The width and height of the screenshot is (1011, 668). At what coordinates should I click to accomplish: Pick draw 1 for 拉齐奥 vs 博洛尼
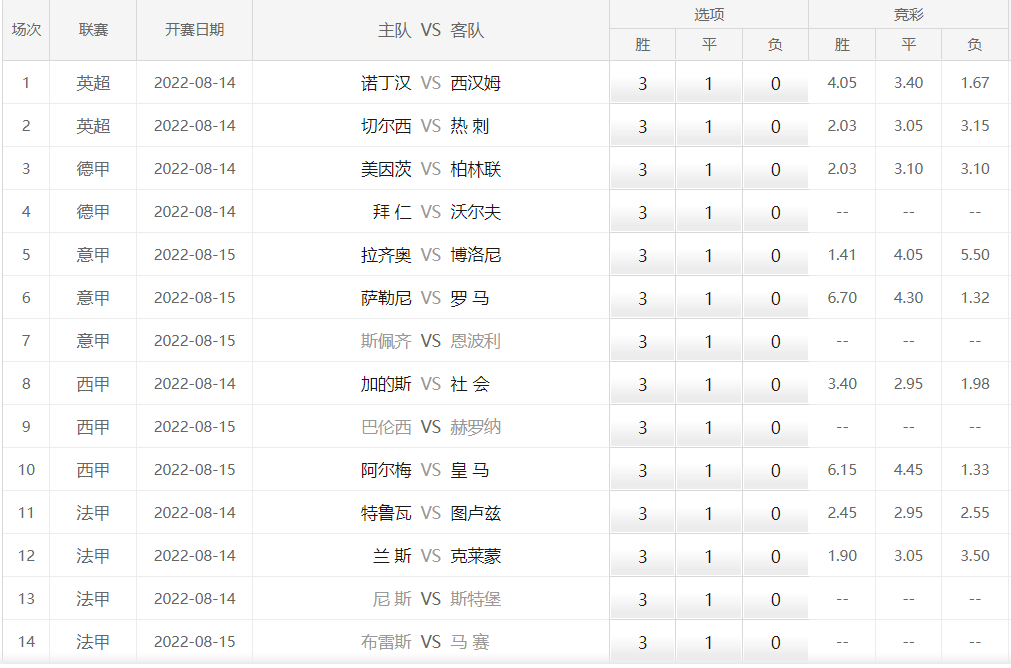point(709,255)
